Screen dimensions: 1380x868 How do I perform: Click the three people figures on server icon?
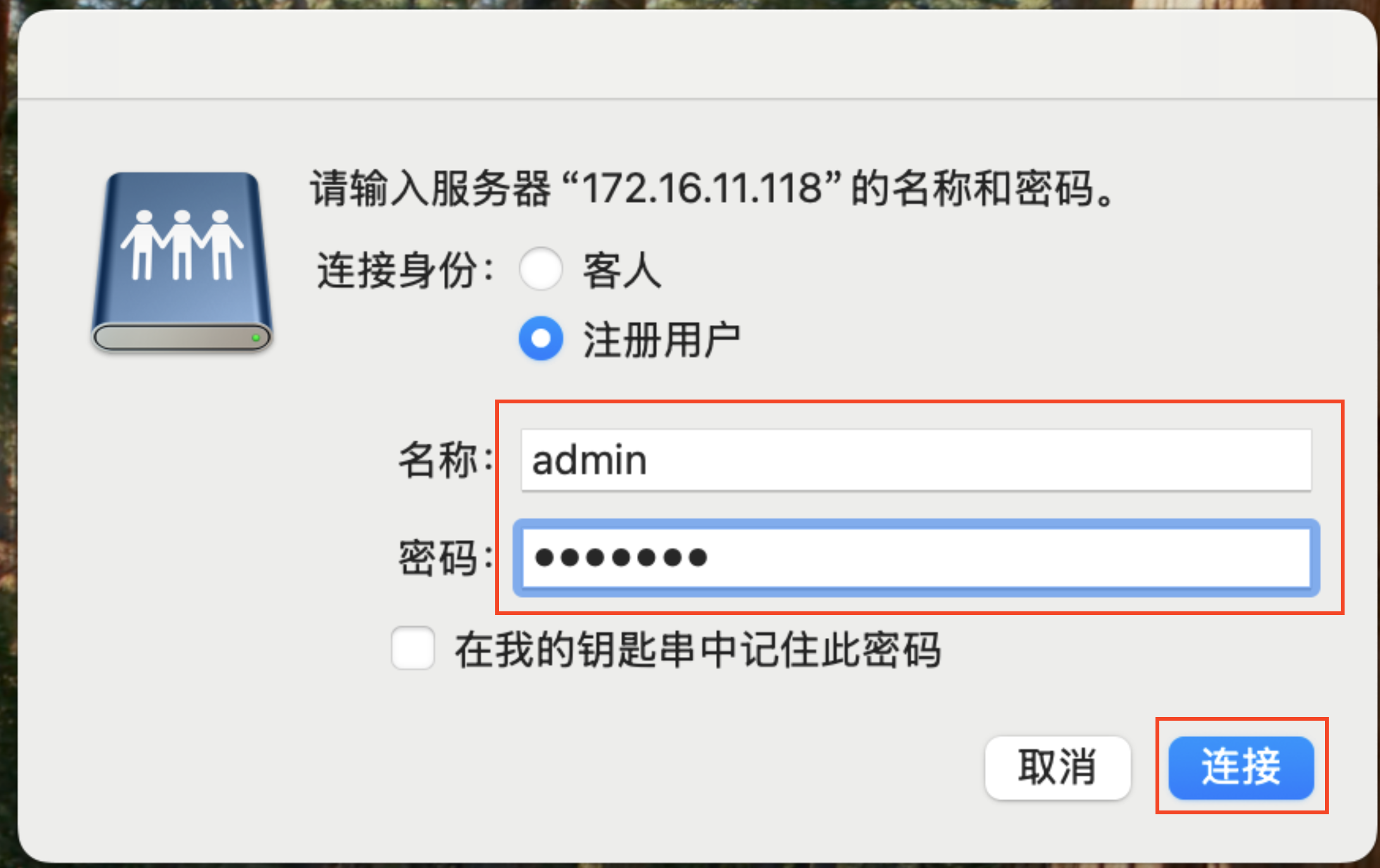click(182, 245)
